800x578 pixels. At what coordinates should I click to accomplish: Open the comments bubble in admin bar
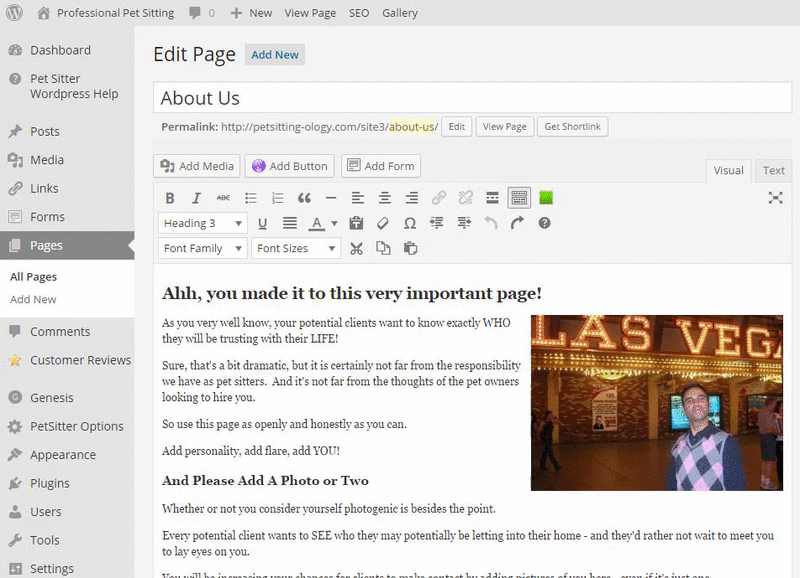[202, 13]
